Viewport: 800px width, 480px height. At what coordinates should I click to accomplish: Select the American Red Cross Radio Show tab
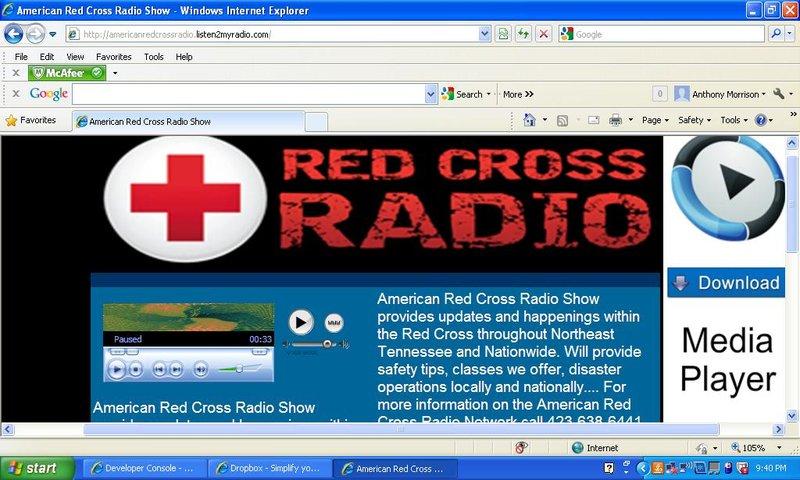(188, 121)
